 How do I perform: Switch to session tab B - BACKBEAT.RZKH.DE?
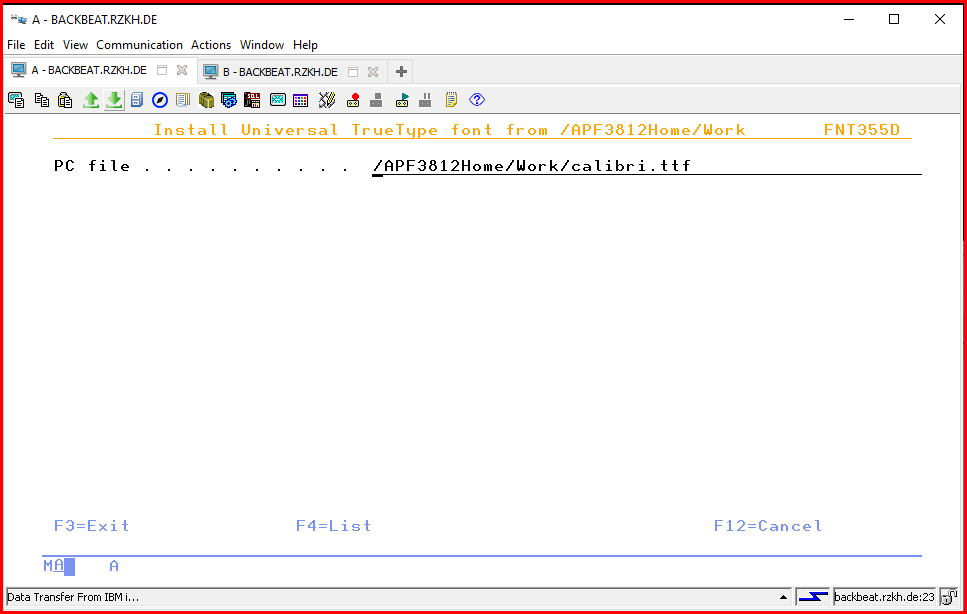(x=280, y=72)
